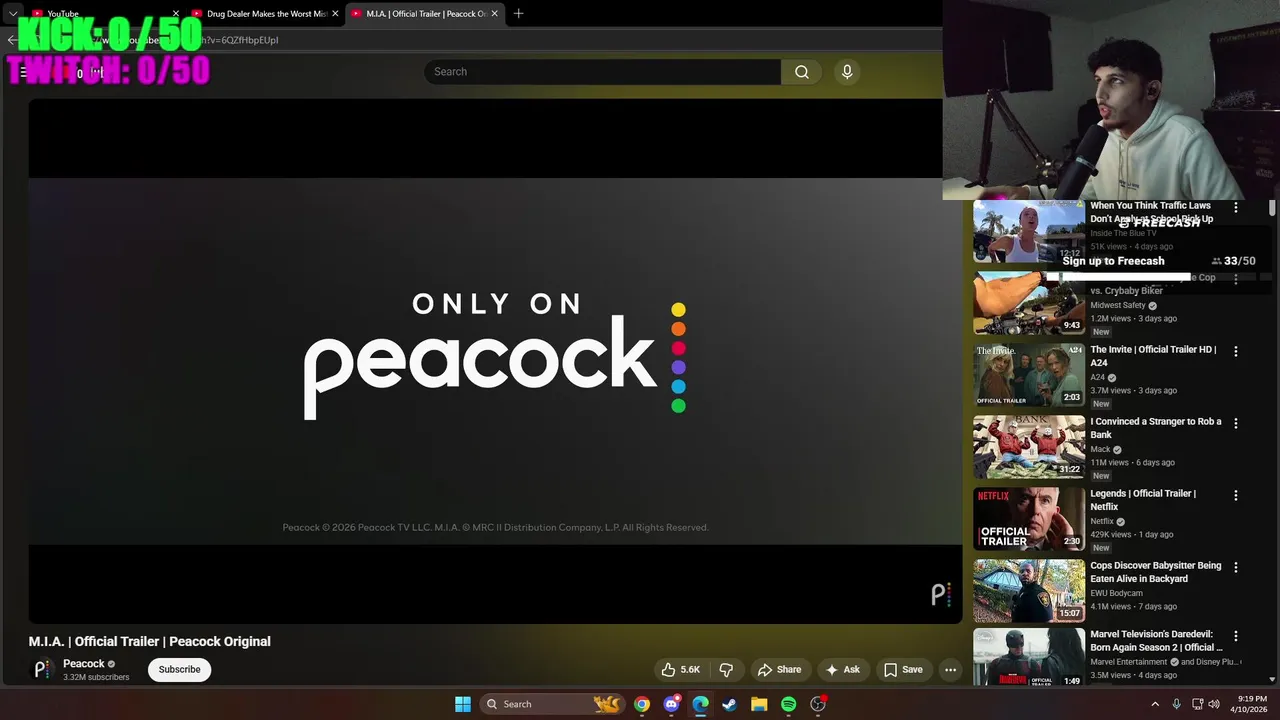Open options for Rob a Bank video

tap(1236, 423)
